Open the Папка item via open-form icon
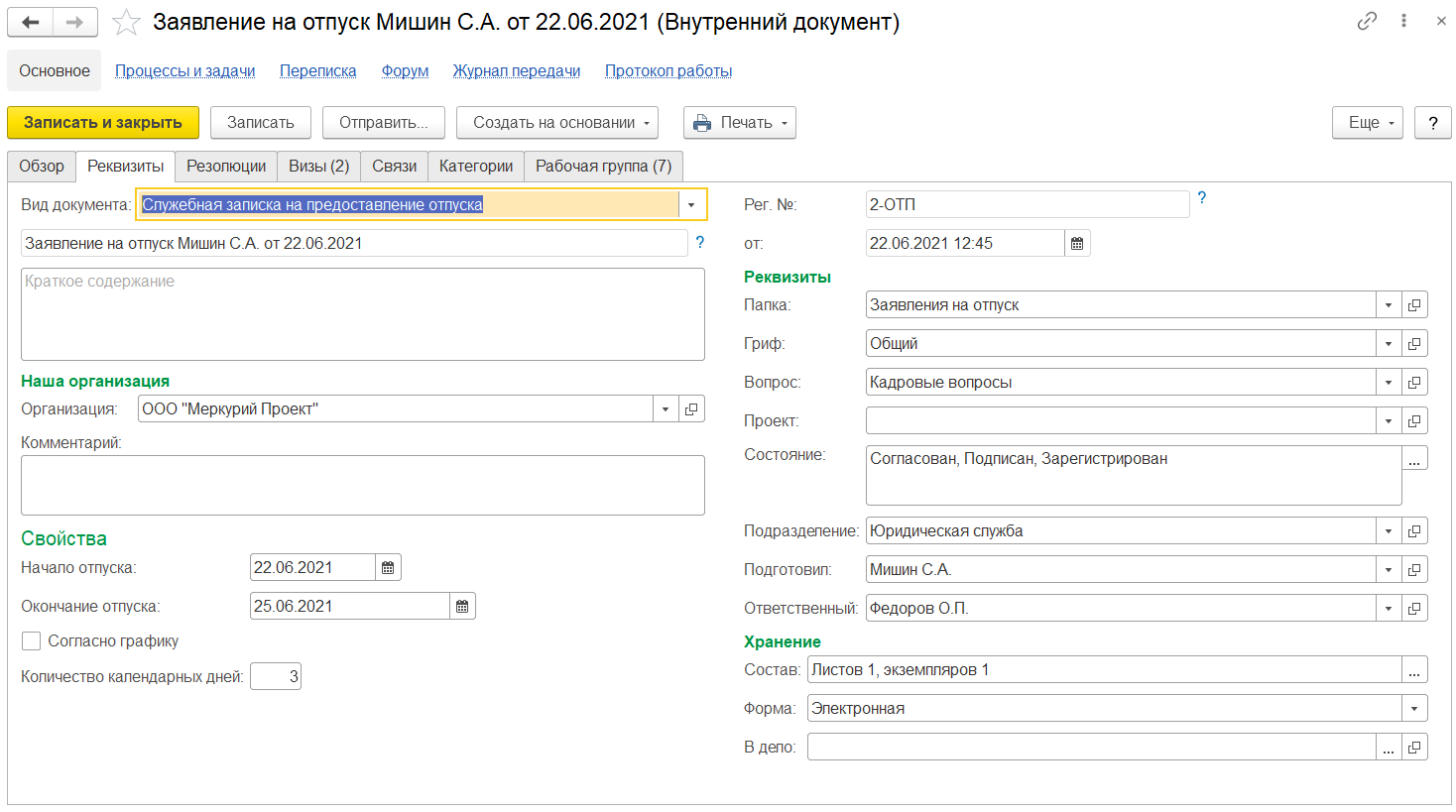Image resolution: width=1456 pixels, height=812 pixels. click(x=1414, y=305)
